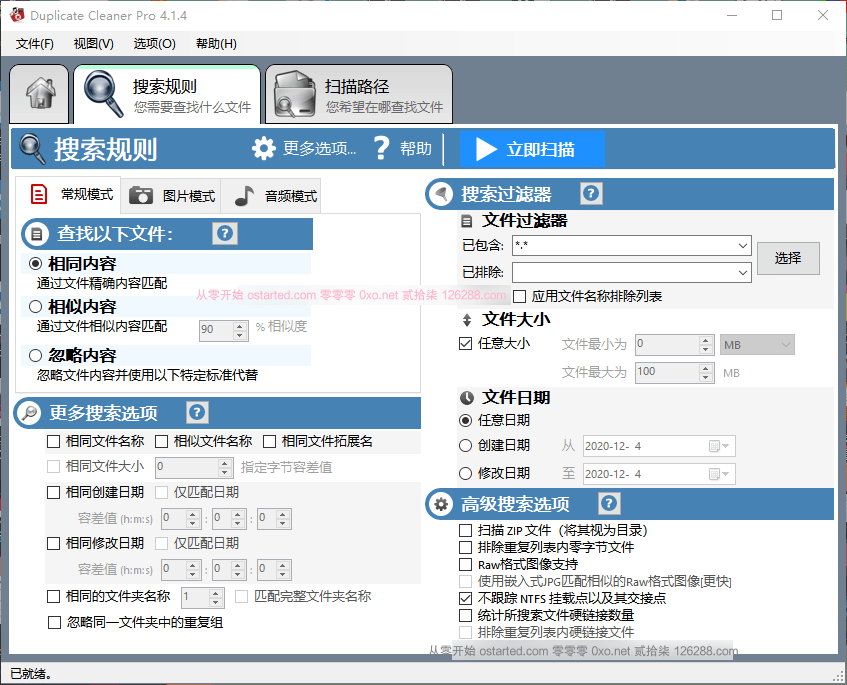This screenshot has width=847, height=685.
Task: Open help for 查找以下文件 section
Action: 225,233
